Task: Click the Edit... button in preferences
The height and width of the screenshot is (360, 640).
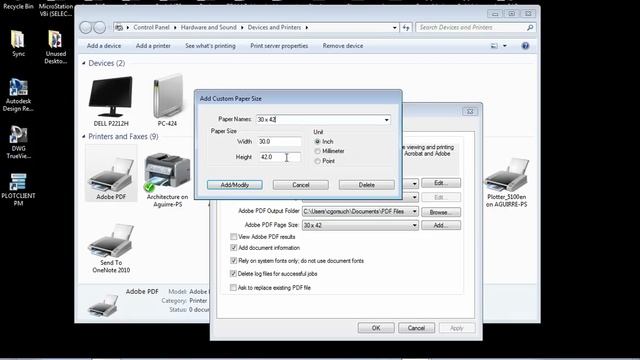Action: pos(441,183)
